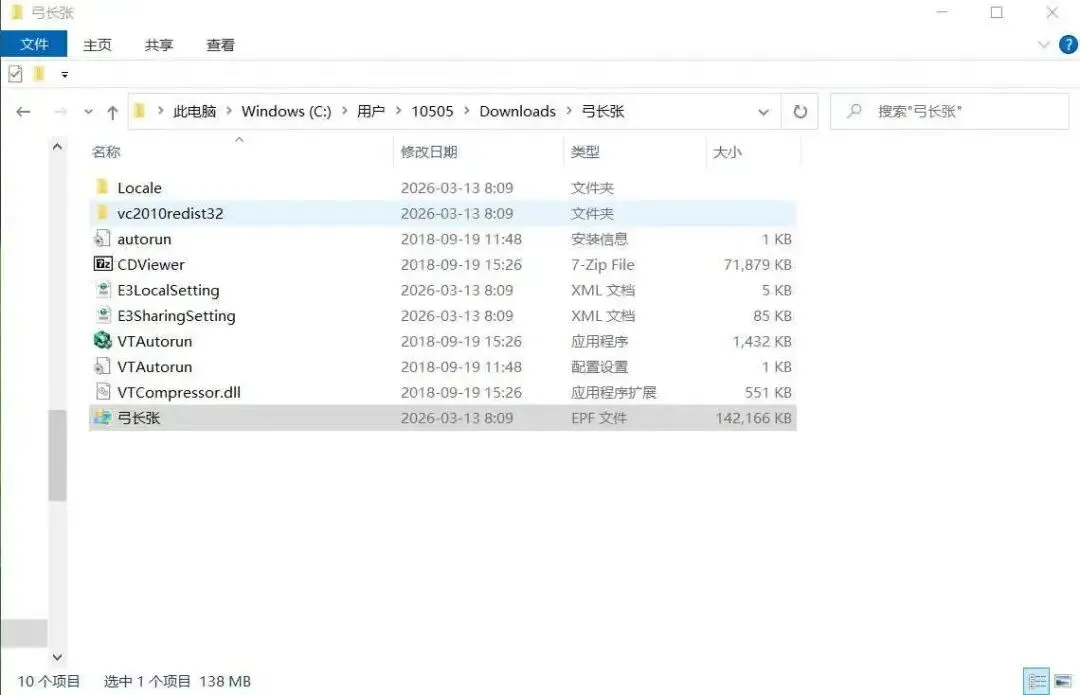Navigate to Downloads in breadcrumb
Viewport: 1080px width, 695px height.
[517, 111]
